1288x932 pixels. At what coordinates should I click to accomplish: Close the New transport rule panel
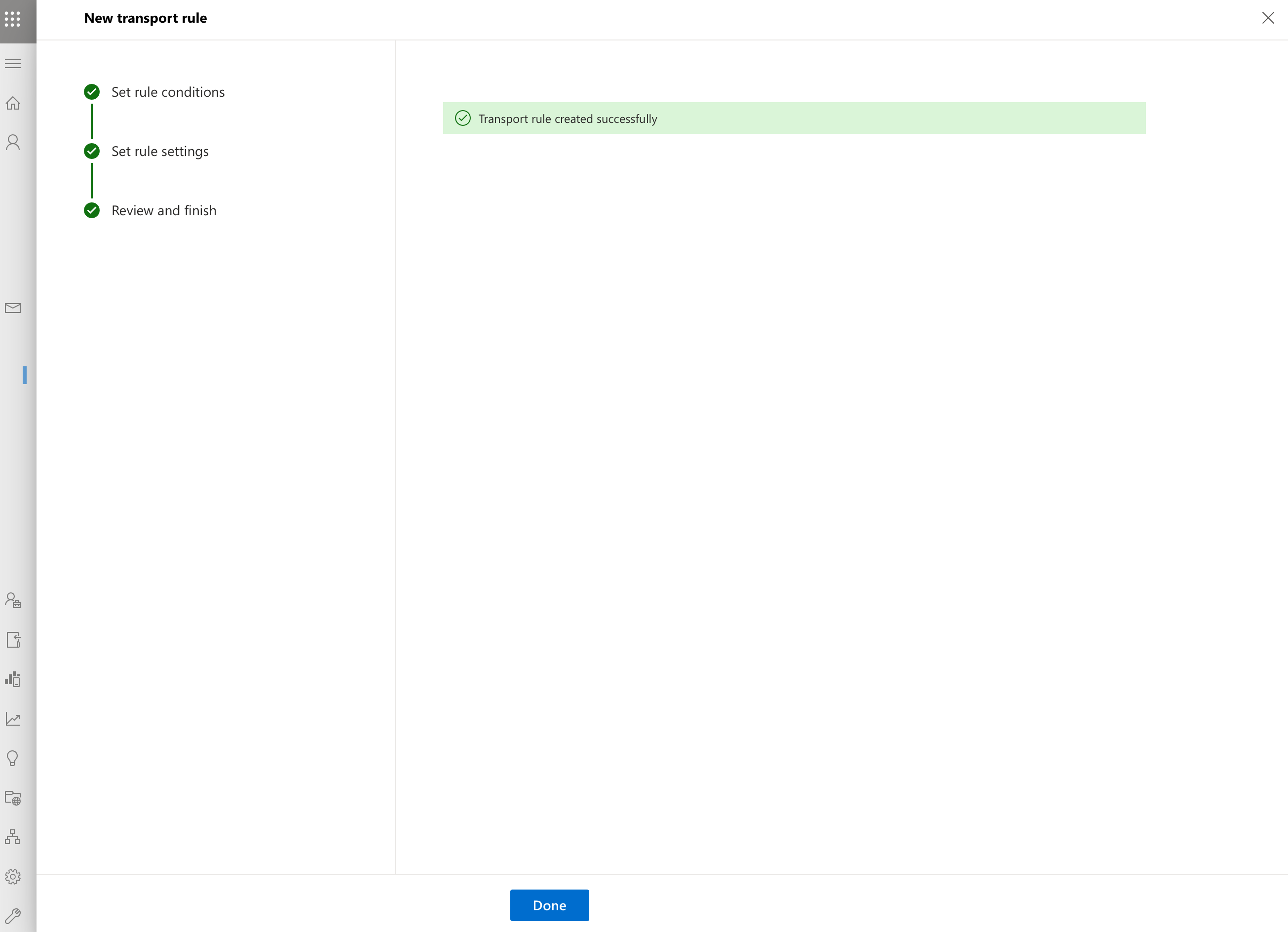point(1268,18)
